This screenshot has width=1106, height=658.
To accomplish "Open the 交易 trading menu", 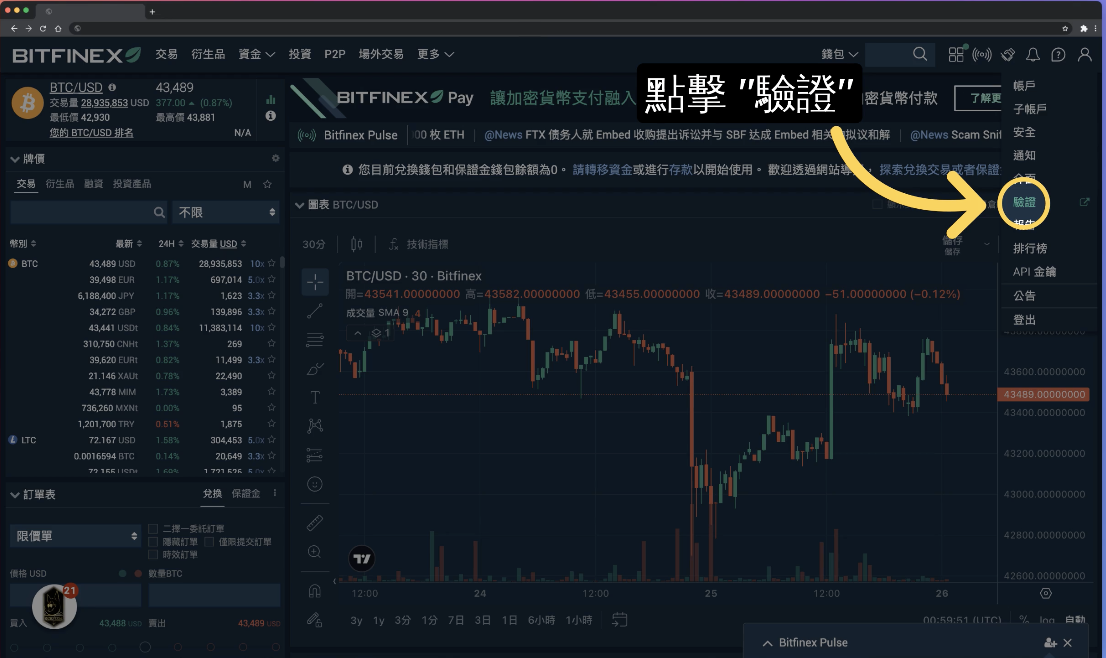I will tap(166, 54).
